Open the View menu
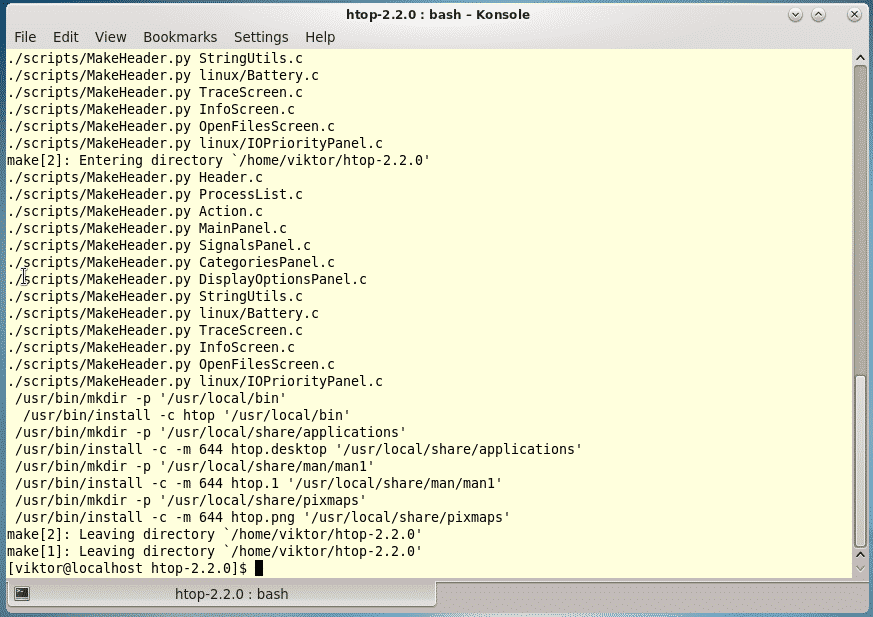The width and height of the screenshot is (873, 617). click(x=110, y=37)
